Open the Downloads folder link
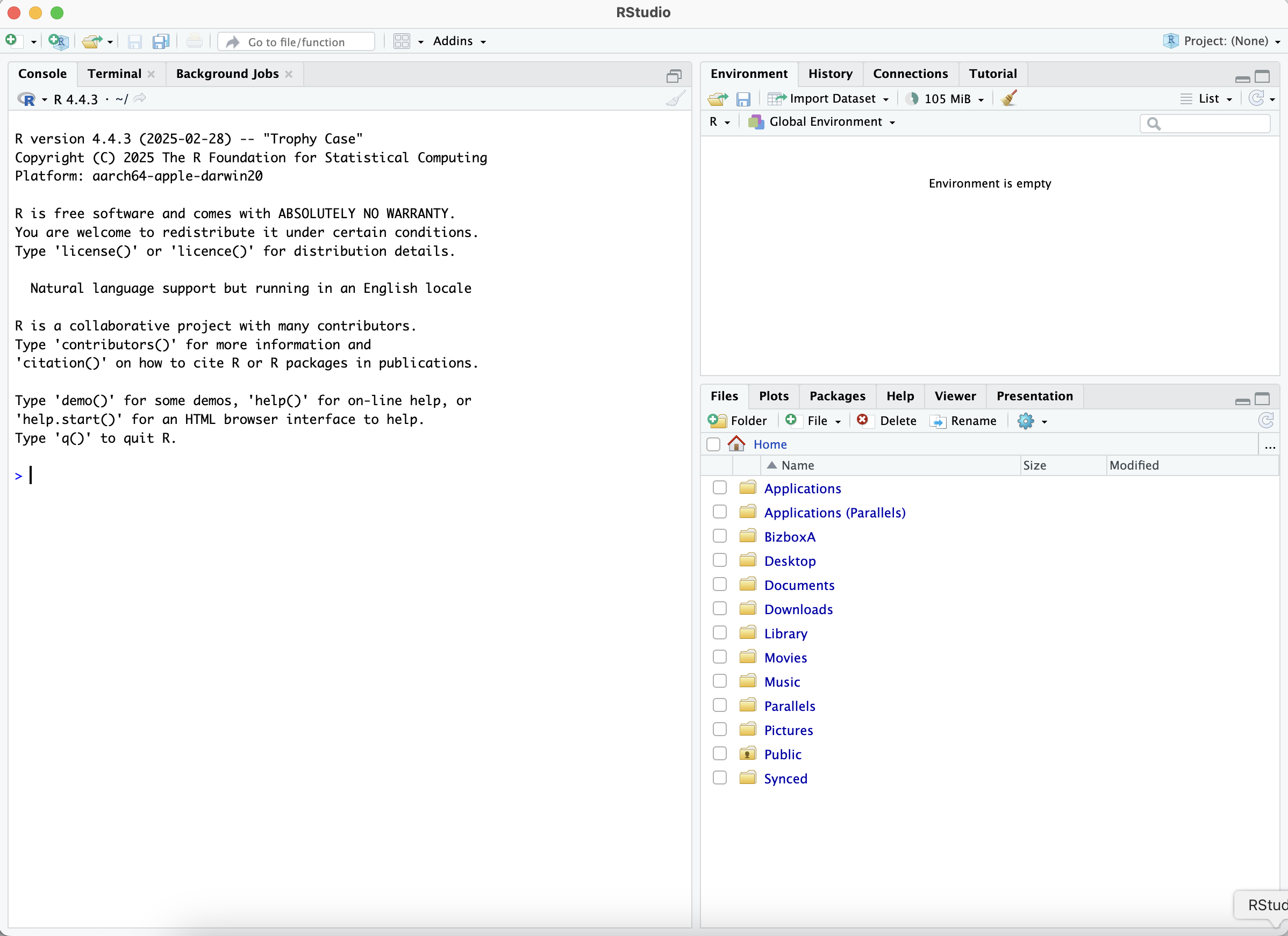Viewport: 1288px width, 936px height. (x=798, y=609)
